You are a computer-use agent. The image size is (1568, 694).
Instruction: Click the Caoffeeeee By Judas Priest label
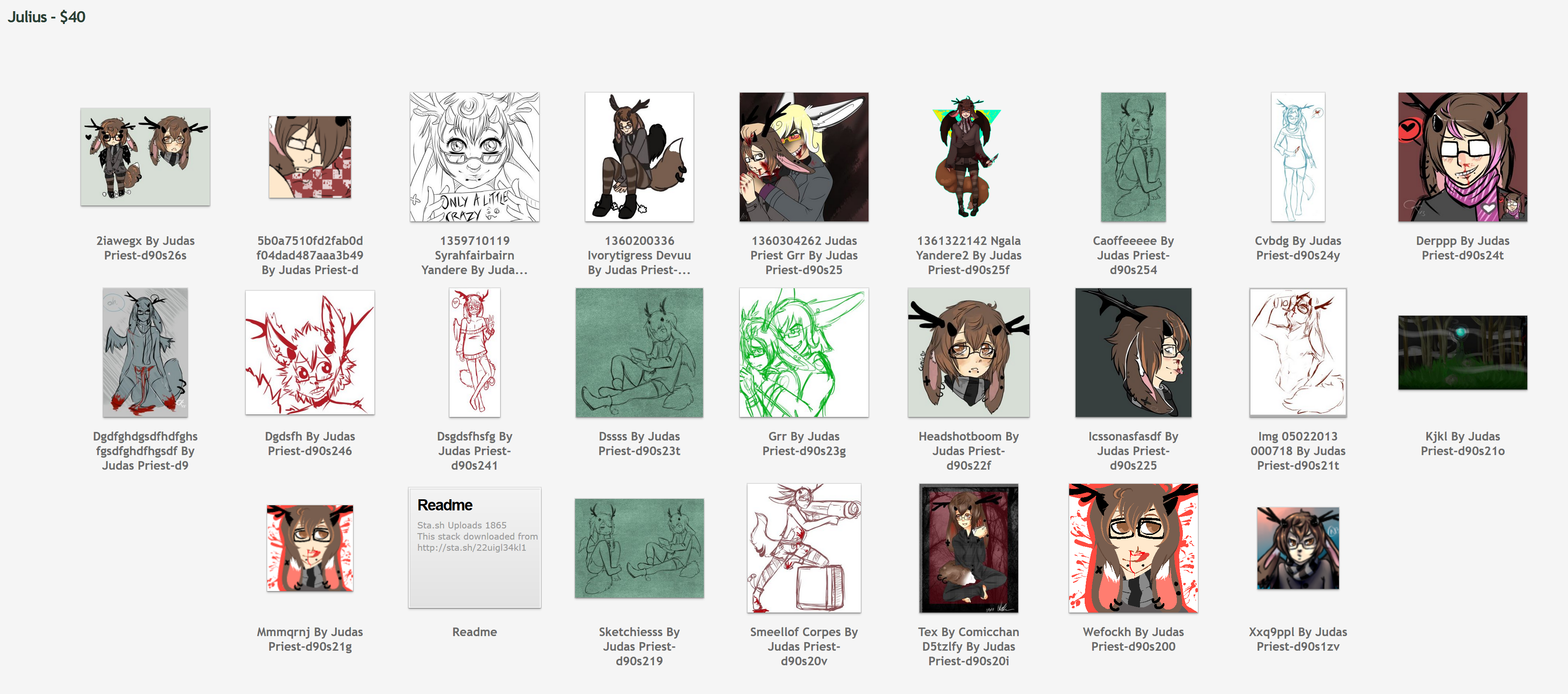(1133, 255)
